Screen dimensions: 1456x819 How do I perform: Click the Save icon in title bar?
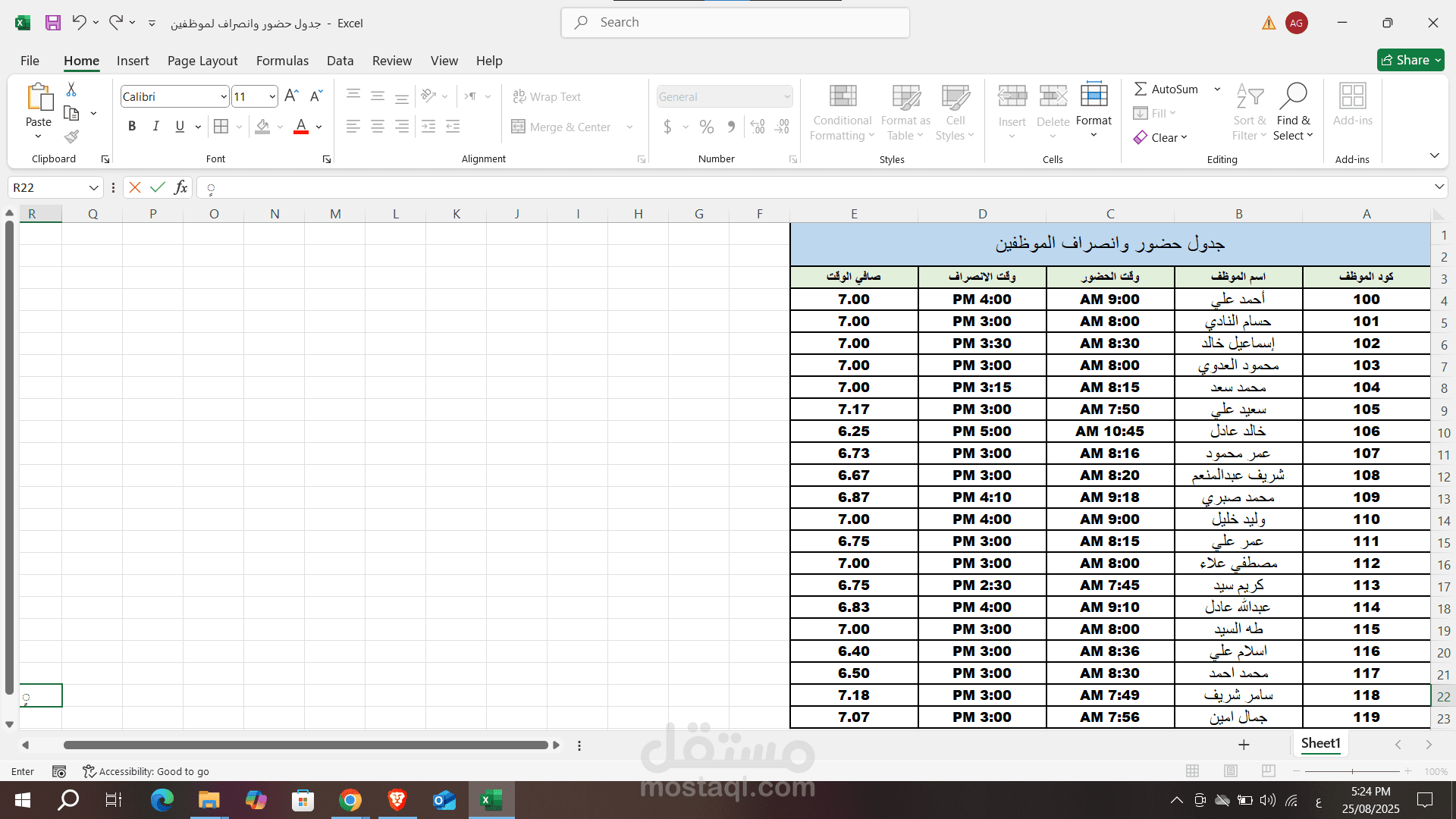click(x=52, y=23)
